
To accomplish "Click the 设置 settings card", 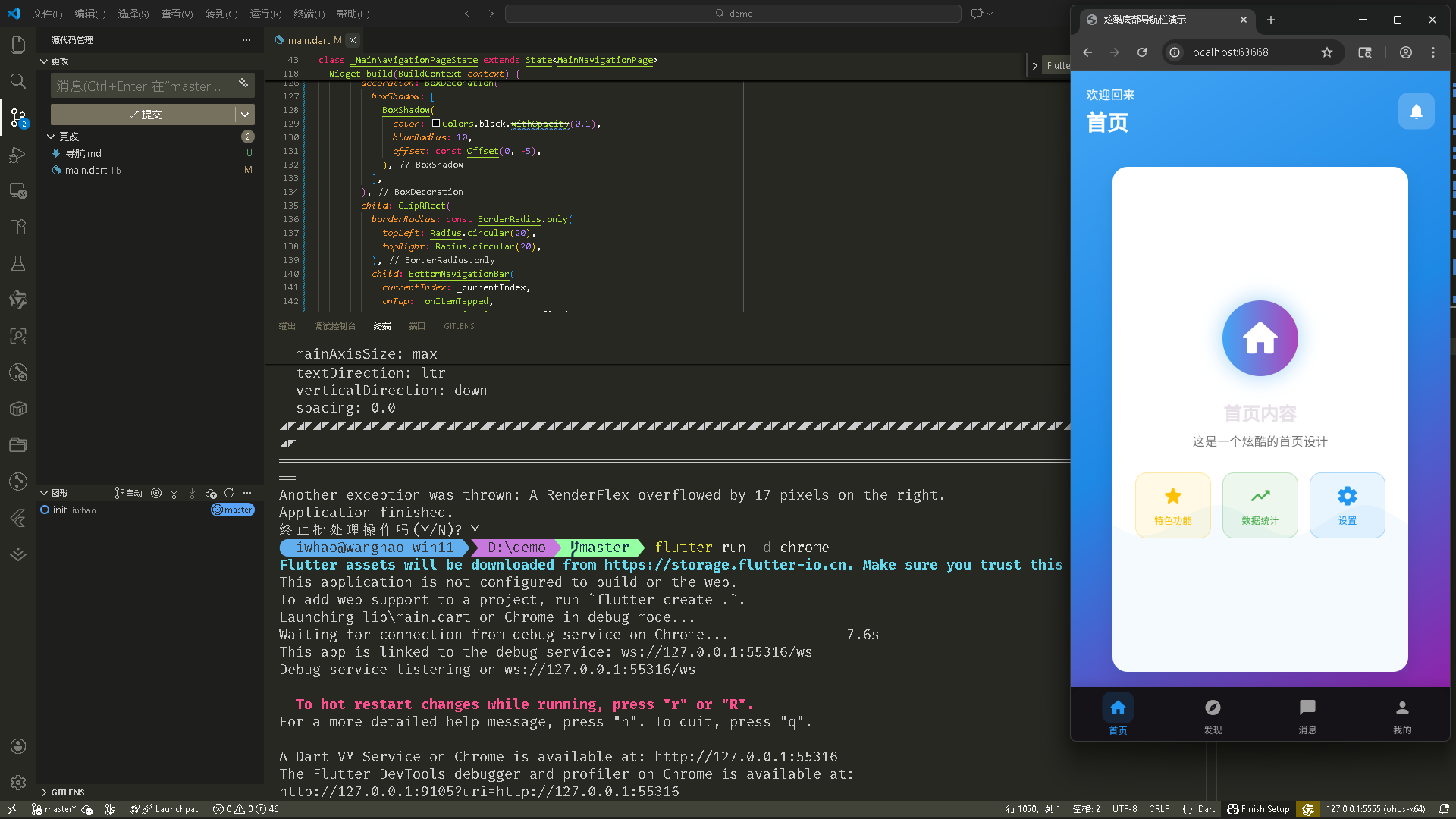I will click(1347, 505).
